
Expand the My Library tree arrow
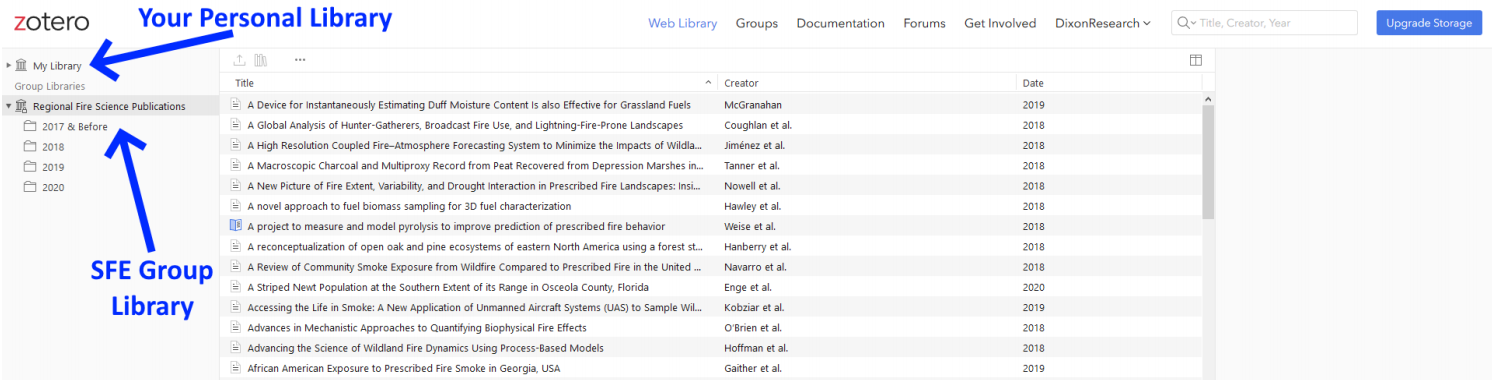tap(9, 65)
